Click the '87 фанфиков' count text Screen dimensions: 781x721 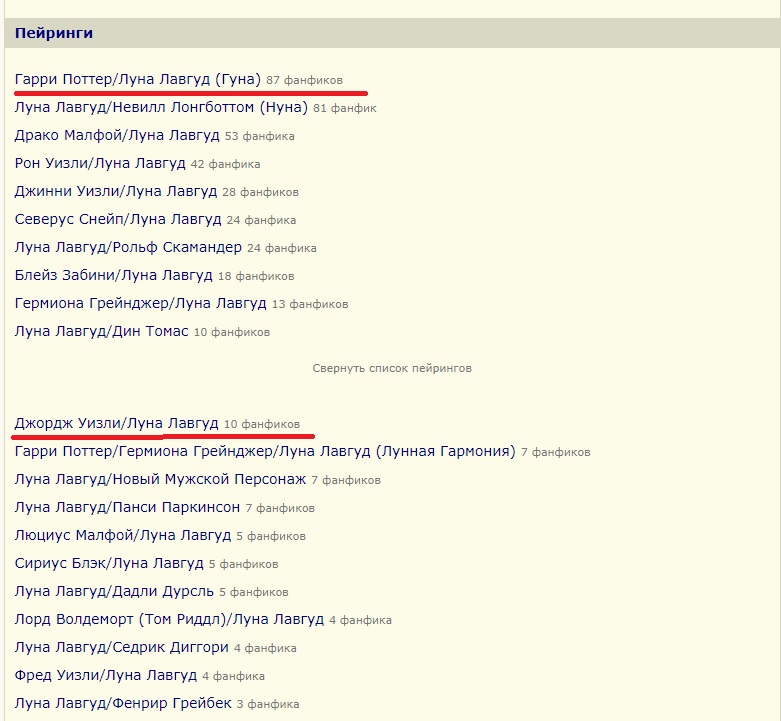pos(304,80)
